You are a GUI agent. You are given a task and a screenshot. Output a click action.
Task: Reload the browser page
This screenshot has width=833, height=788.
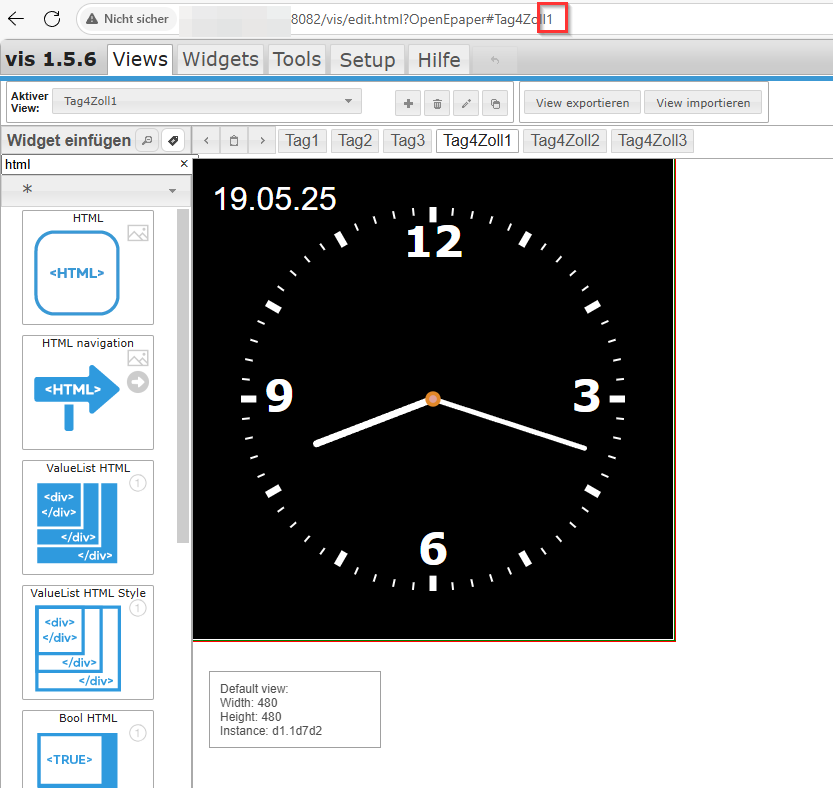(x=52, y=19)
